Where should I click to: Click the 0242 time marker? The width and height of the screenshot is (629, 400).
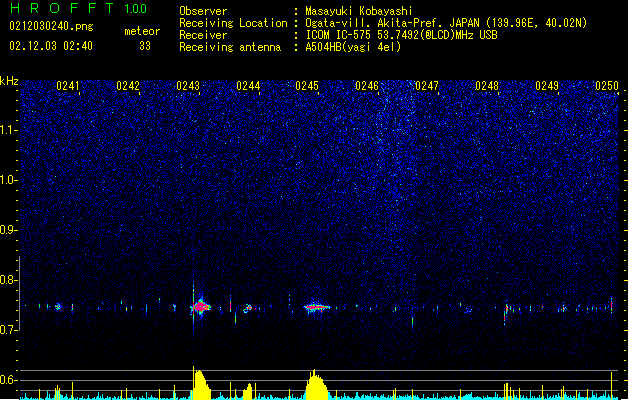(x=128, y=86)
